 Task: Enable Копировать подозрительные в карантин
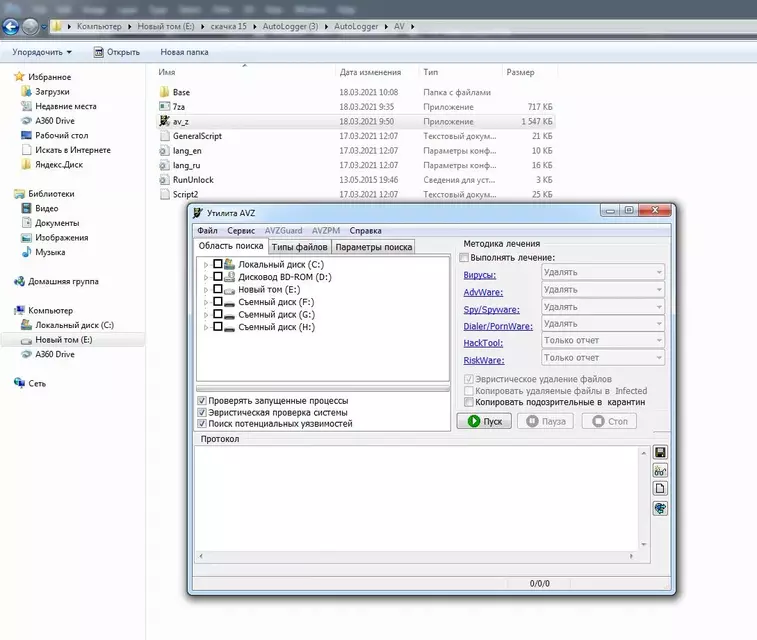(468, 402)
